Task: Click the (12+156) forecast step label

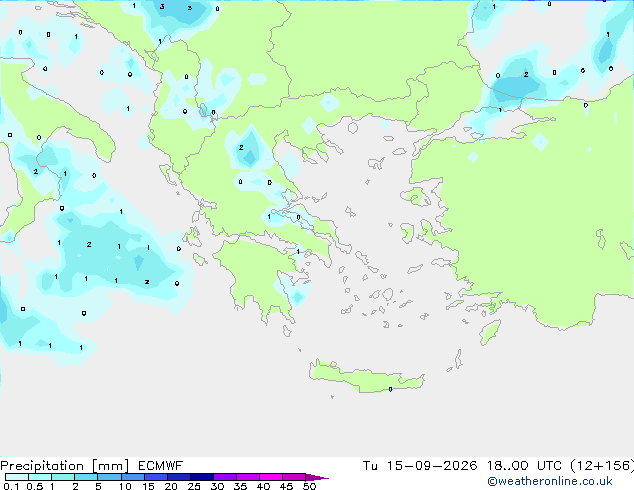Action: click(x=602, y=466)
